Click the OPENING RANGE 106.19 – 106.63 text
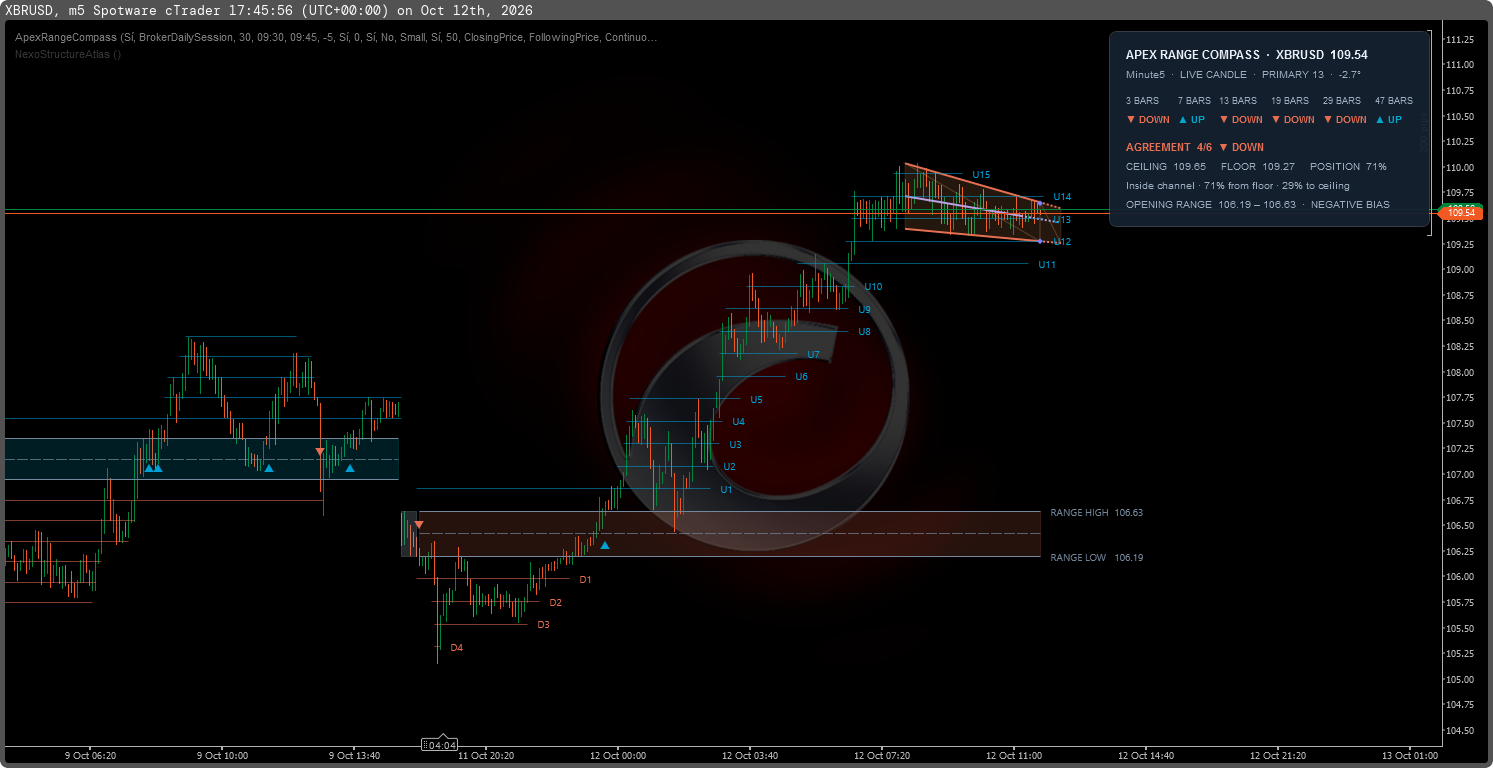The width and height of the screenshot is (1493, 768). coord(1211,205)
